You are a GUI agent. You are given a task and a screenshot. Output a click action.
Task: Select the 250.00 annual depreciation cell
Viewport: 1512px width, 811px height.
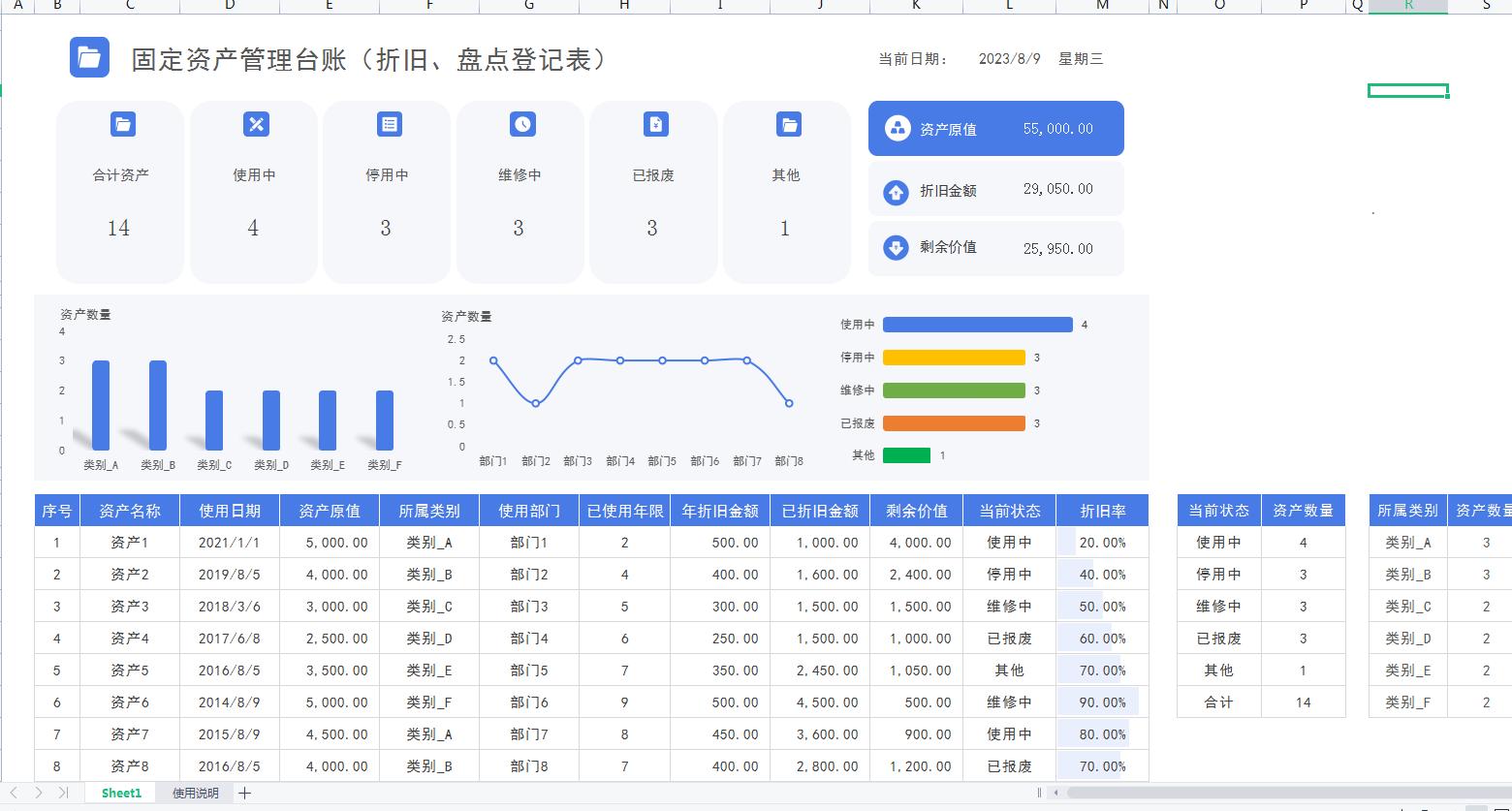point(720,639)
